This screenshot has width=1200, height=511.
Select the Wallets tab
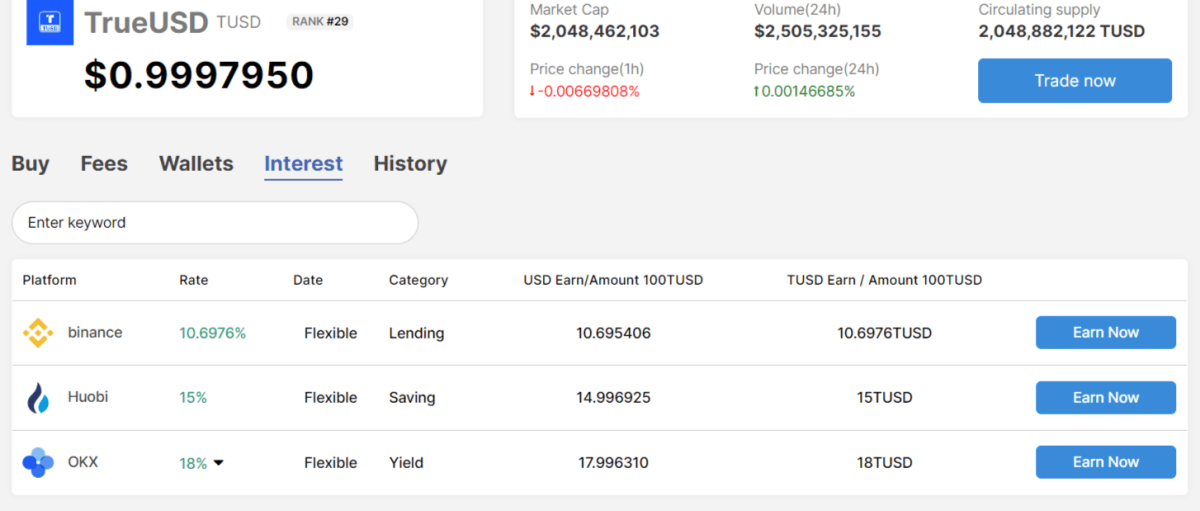[196, 164]
